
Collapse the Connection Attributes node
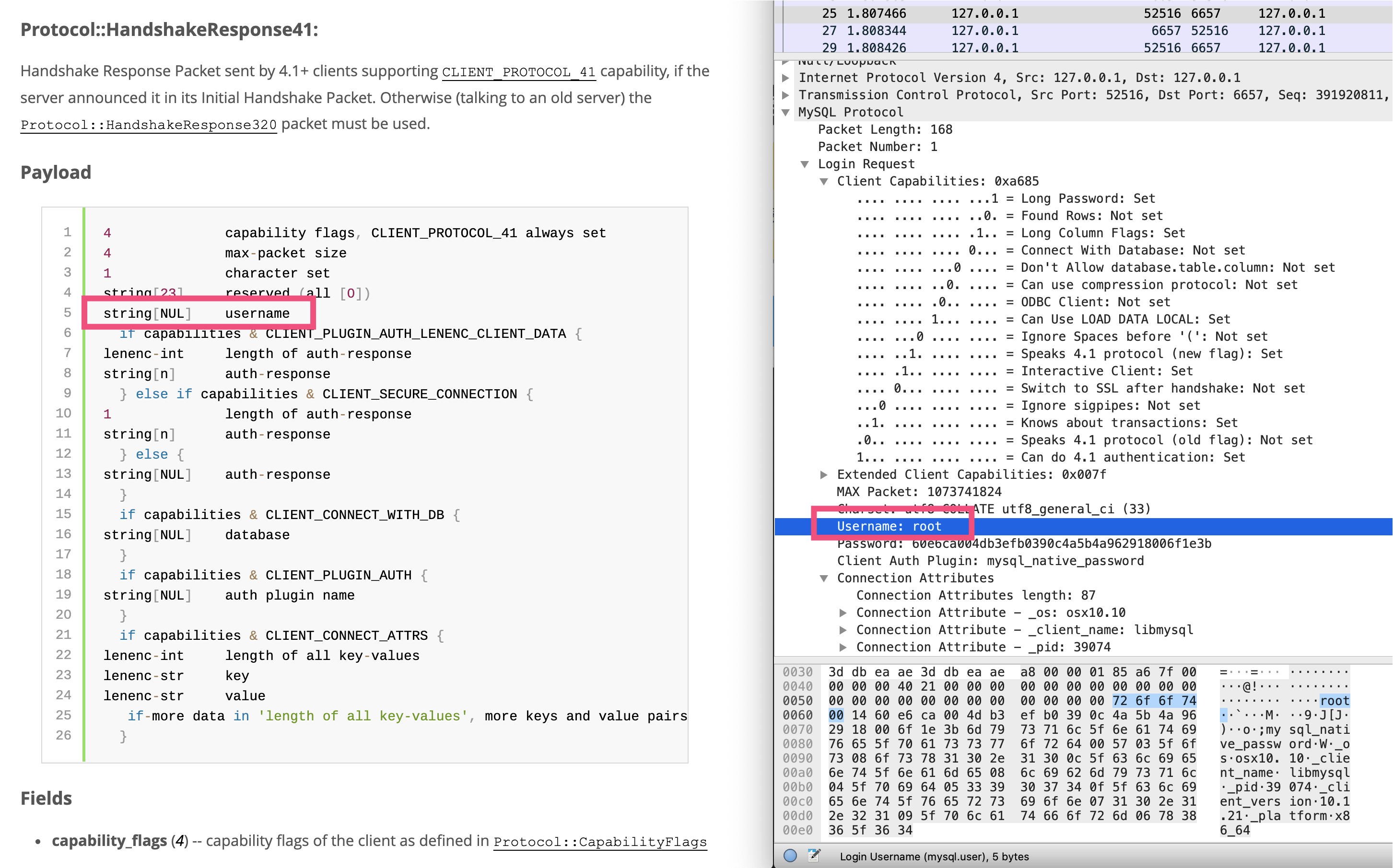click(x=824, y=578)
